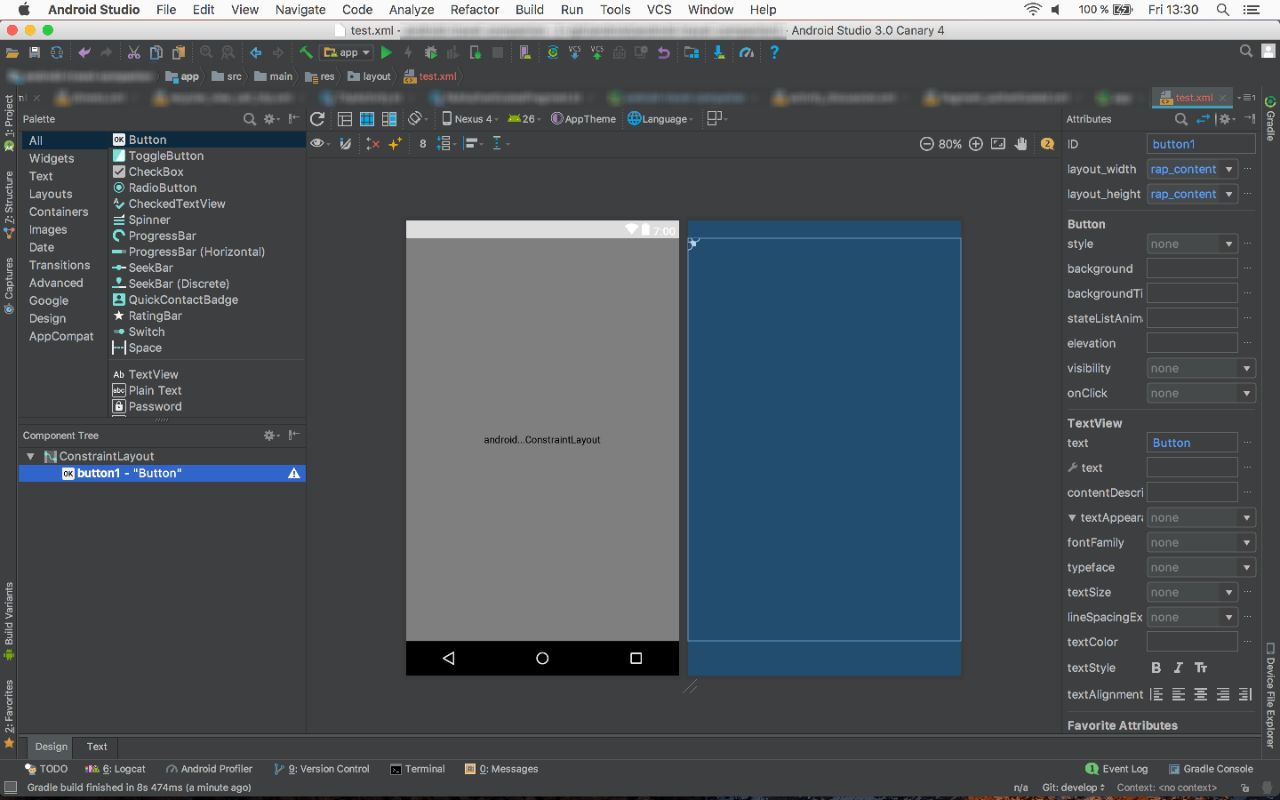Click the Infer Constraints magic wand icon
Image resolution: width=1280 pixels, height=800 pixels.
395,144
